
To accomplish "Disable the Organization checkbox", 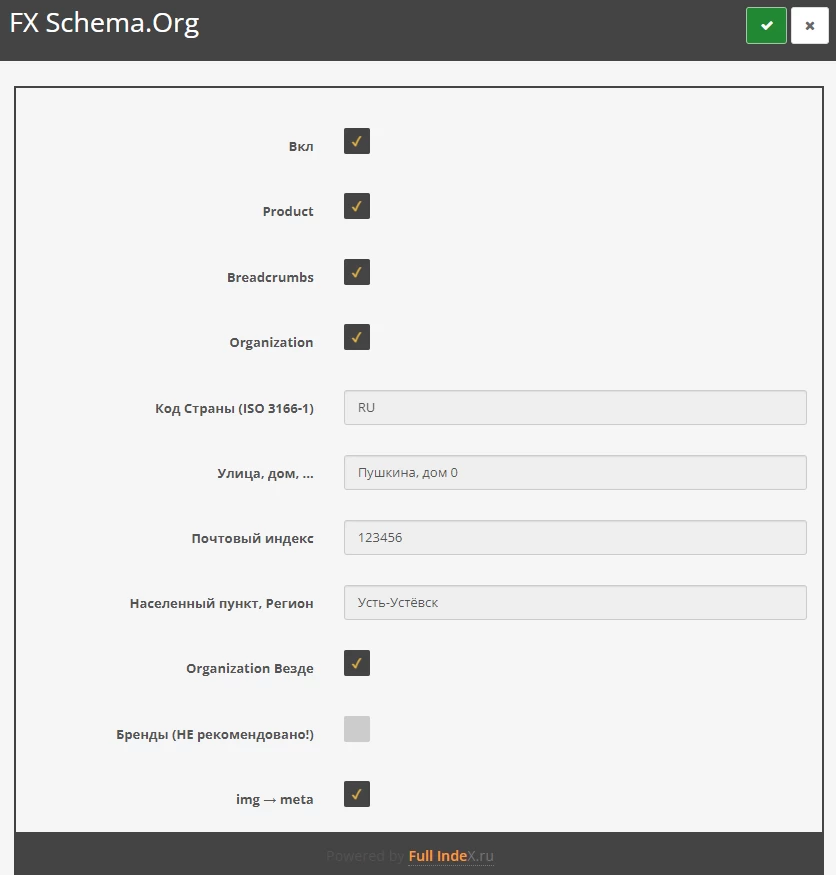I will point(357,337).
